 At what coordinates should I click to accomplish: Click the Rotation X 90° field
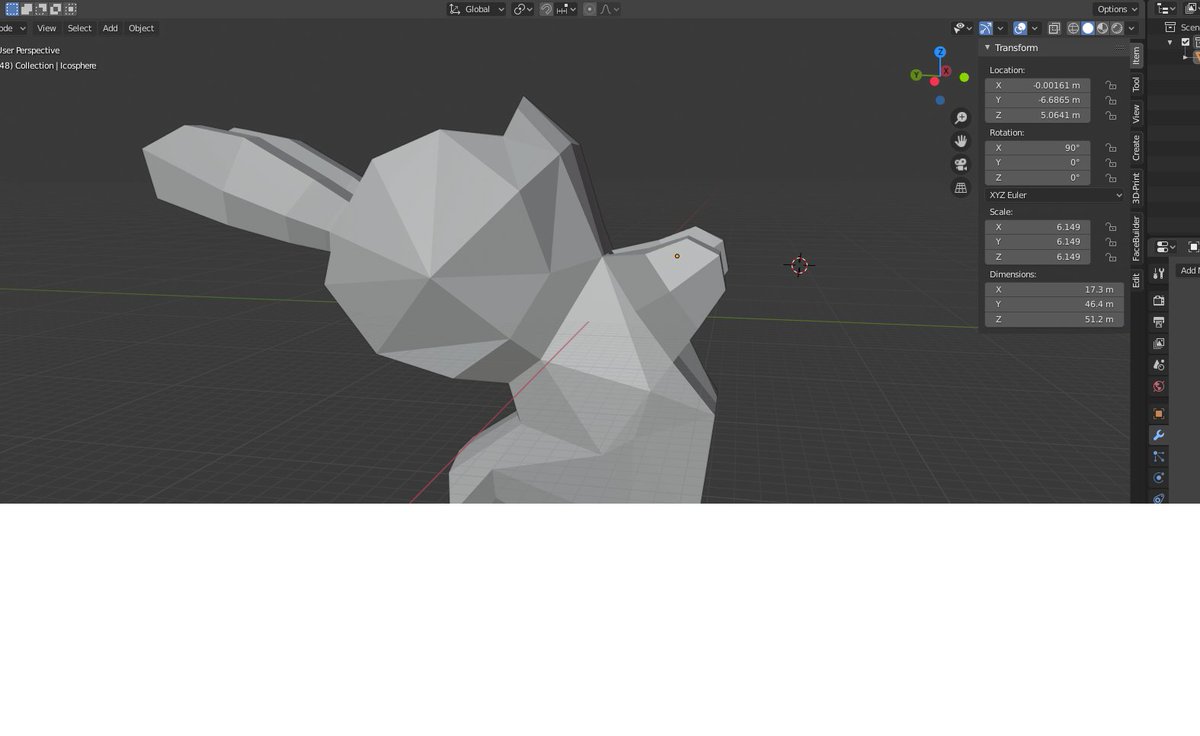point(1037,147)
